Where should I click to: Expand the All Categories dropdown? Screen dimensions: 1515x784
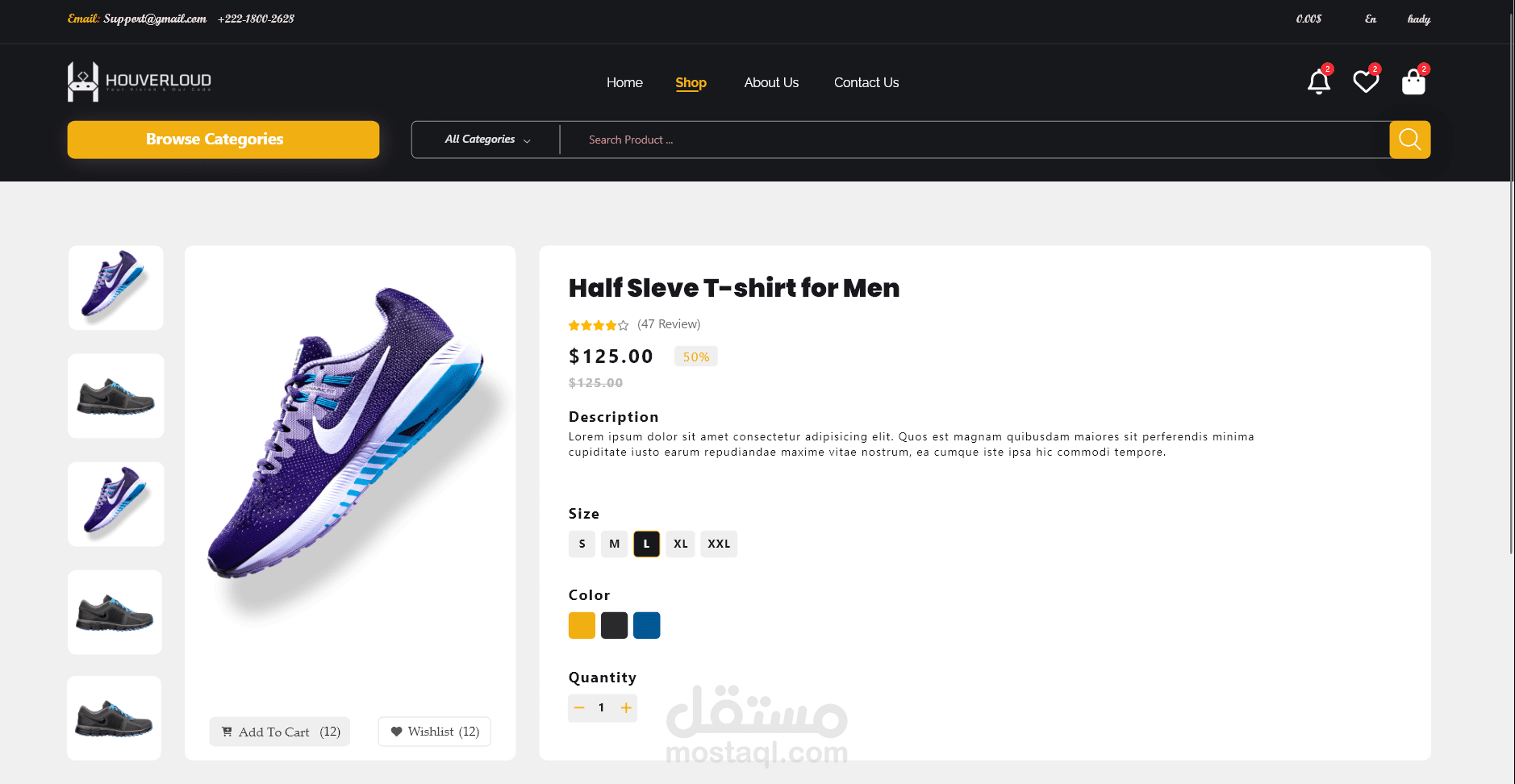tap(487, 140)
